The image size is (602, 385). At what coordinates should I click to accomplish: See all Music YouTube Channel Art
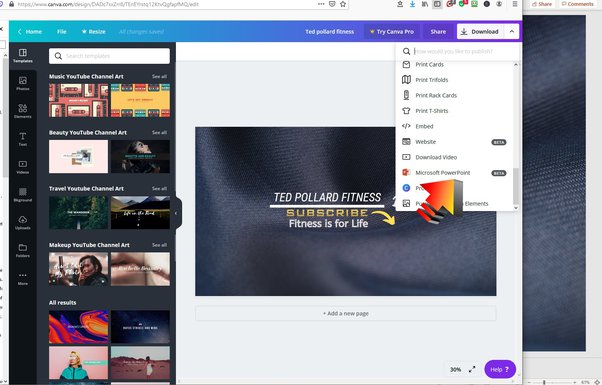(159, 76)
